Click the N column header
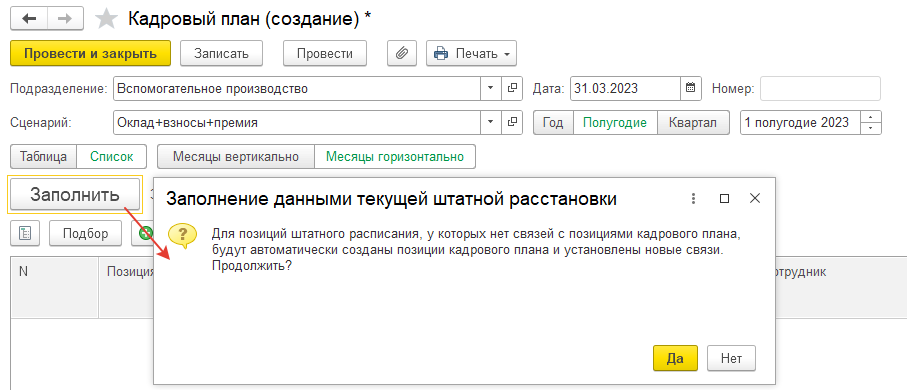Image resolution: width=907 pixels, height=390 pixels. click(x=55, y=287)
